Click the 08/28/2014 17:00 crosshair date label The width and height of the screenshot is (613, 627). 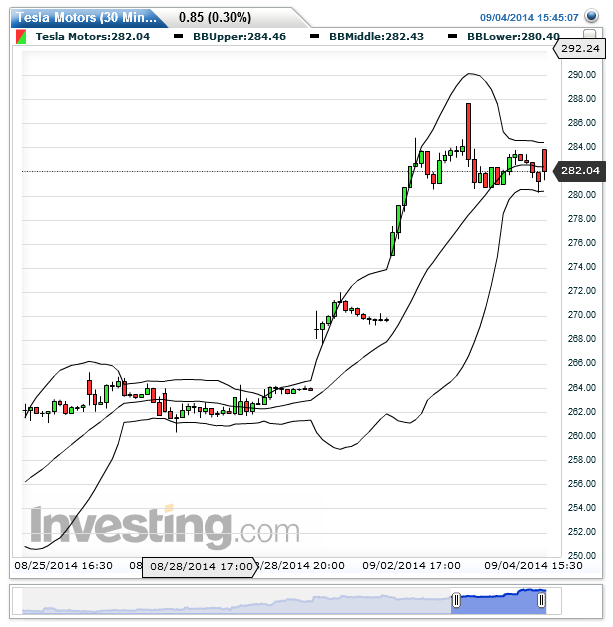(x=200, y=567)
